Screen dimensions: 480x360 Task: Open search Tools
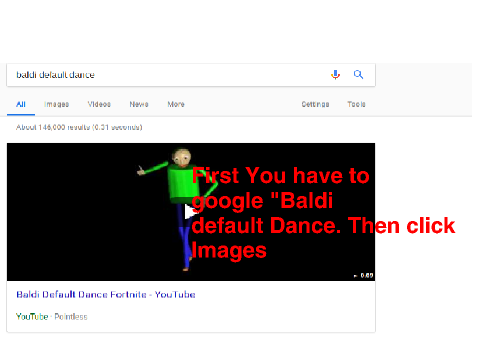point(356,104)
